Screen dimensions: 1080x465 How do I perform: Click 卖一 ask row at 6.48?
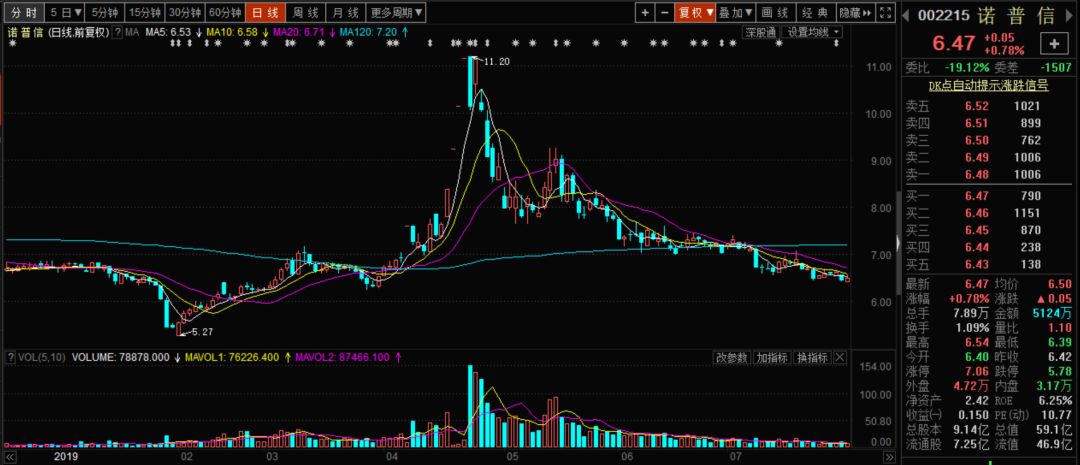coord(989,174)
